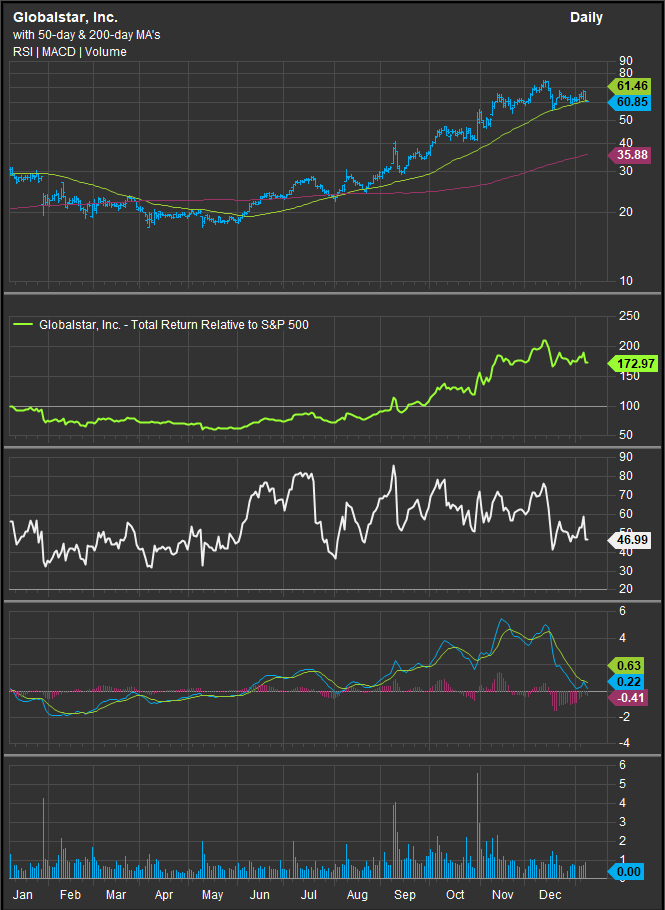Screen dimensions: 665x910
Task: Select the magenta -0.41 histogram tag
Action: pyautogui.click(x=632, y=697)
